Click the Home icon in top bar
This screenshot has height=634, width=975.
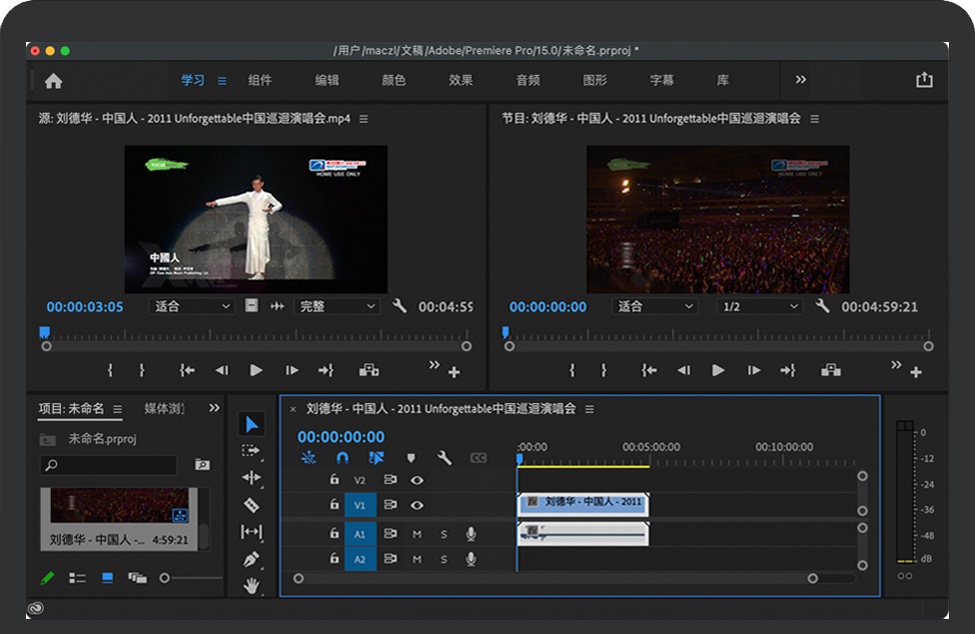click(54, 81)
